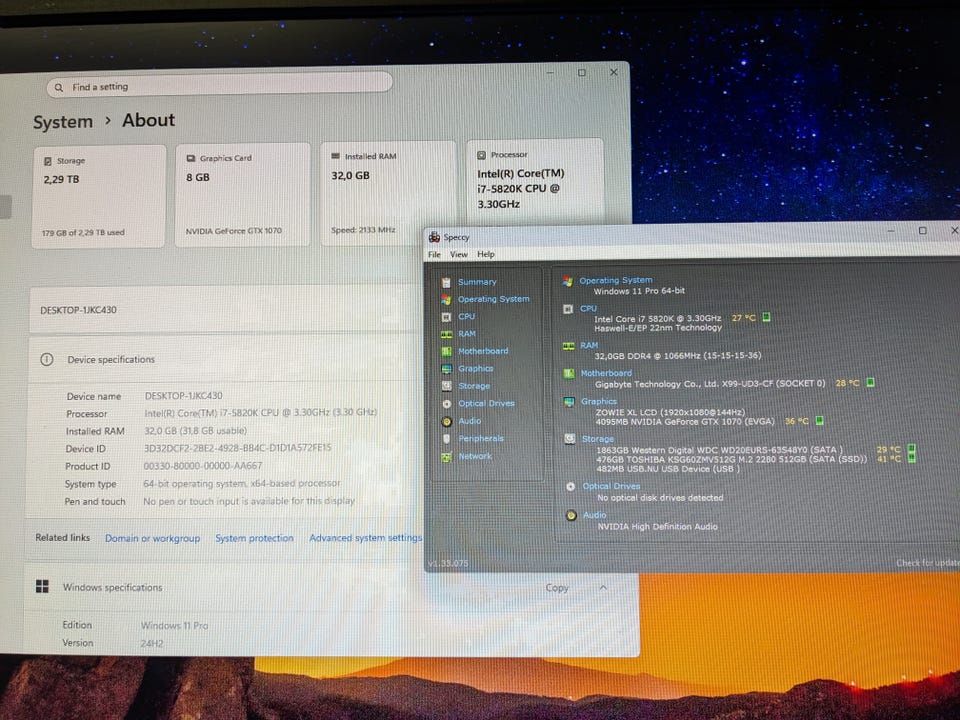Viewport: 960px width, 720px height.
Task: Click the NVIDIA High Definition Audio text
Action: 658,527
